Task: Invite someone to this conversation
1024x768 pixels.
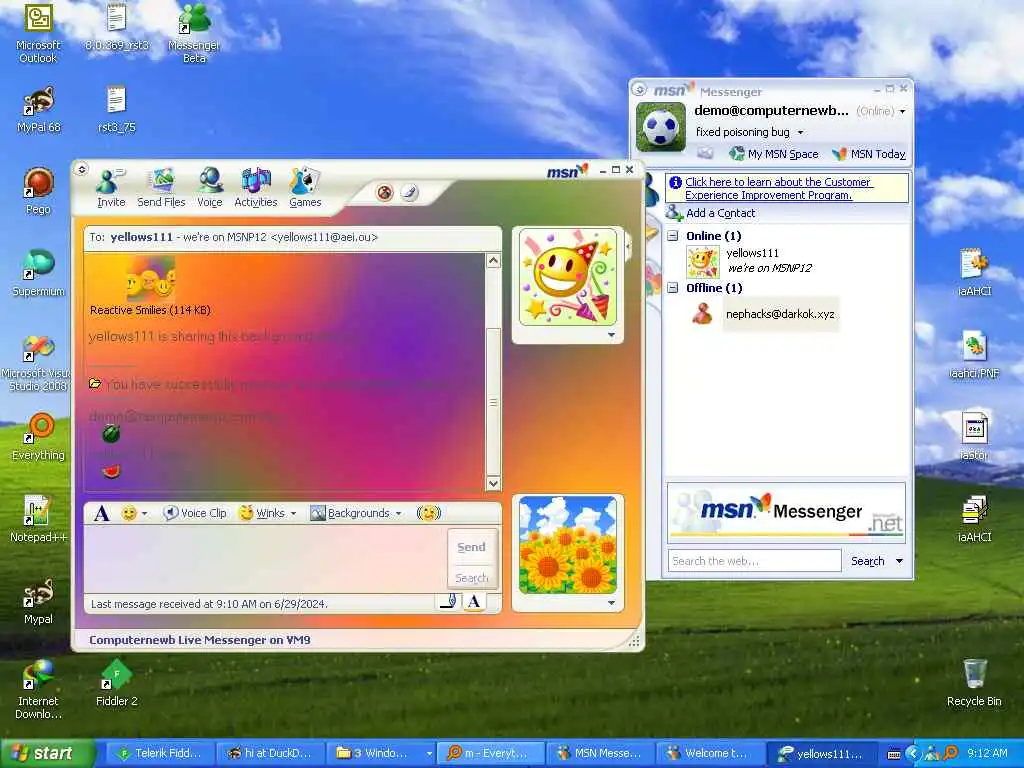Action: 110,188
